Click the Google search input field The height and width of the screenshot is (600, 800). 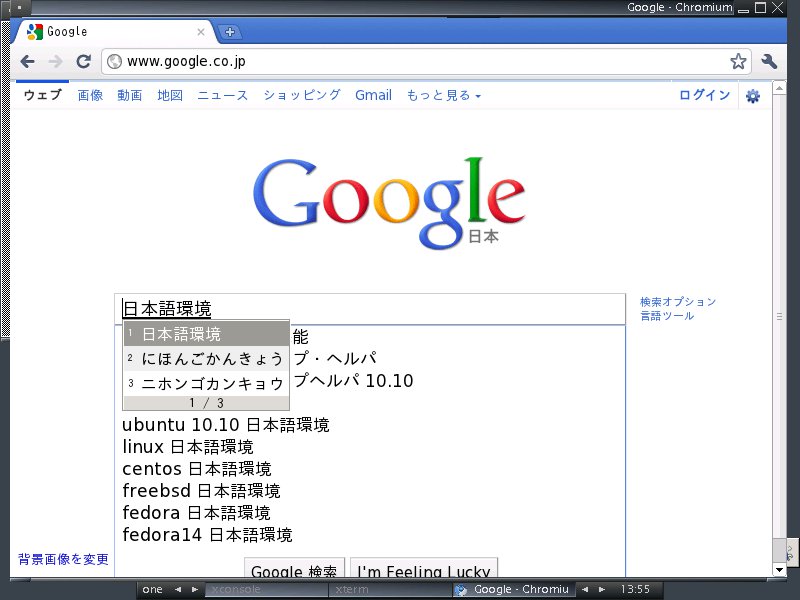[x=370, y=309]
